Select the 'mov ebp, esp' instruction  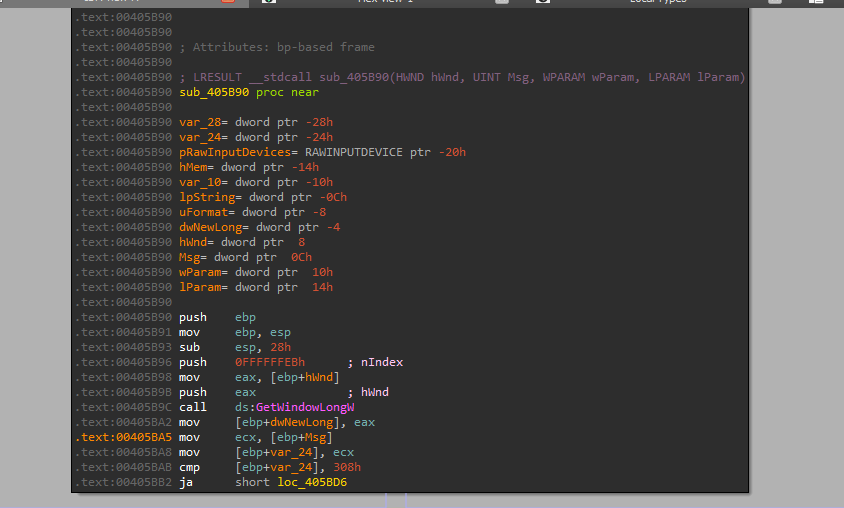235,333
